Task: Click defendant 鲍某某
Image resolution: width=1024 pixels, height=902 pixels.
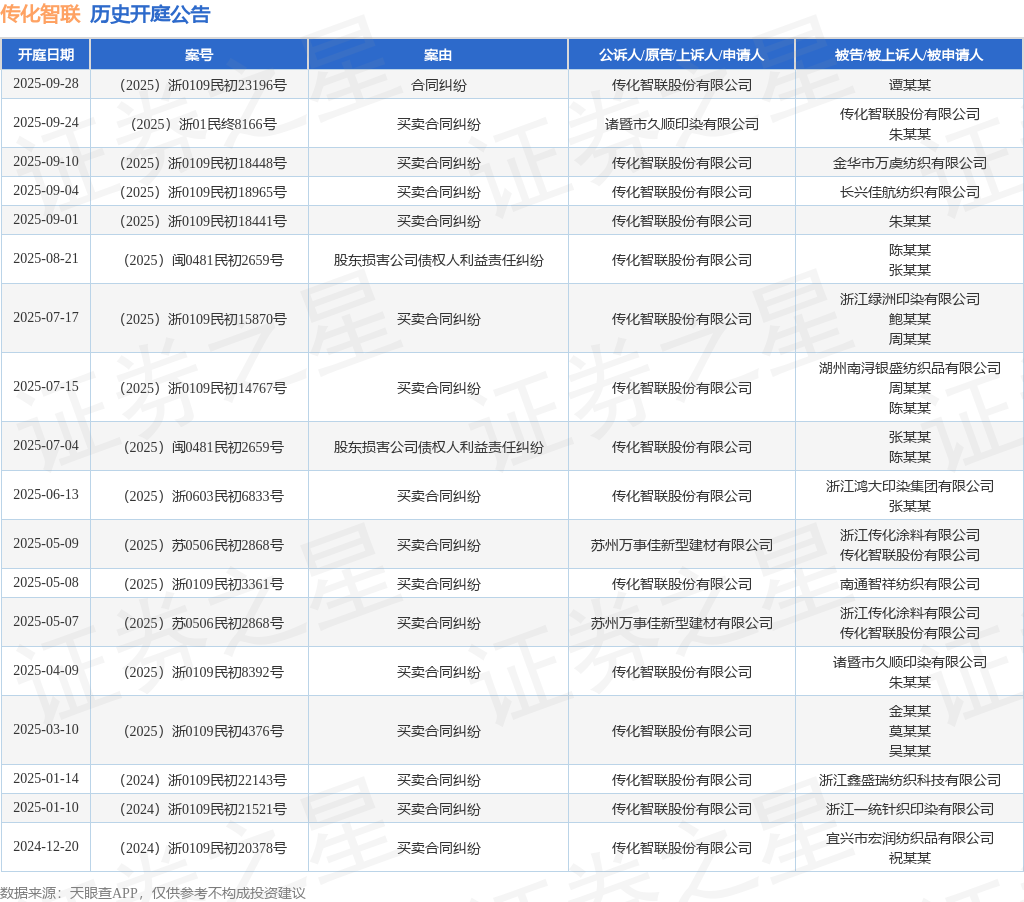Action: 909,319
